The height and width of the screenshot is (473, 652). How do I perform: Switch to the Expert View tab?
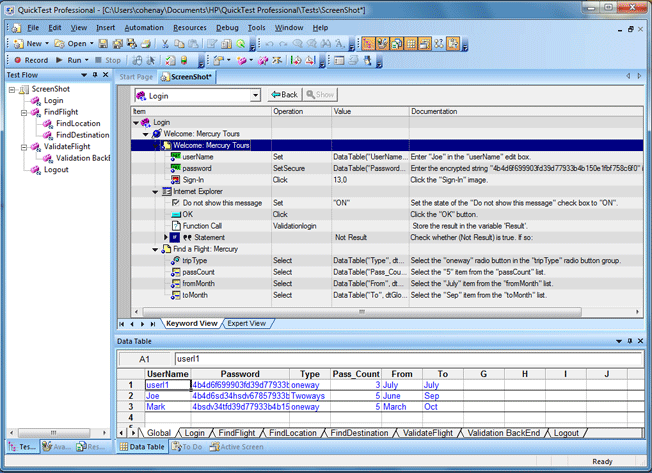[245, 323]
